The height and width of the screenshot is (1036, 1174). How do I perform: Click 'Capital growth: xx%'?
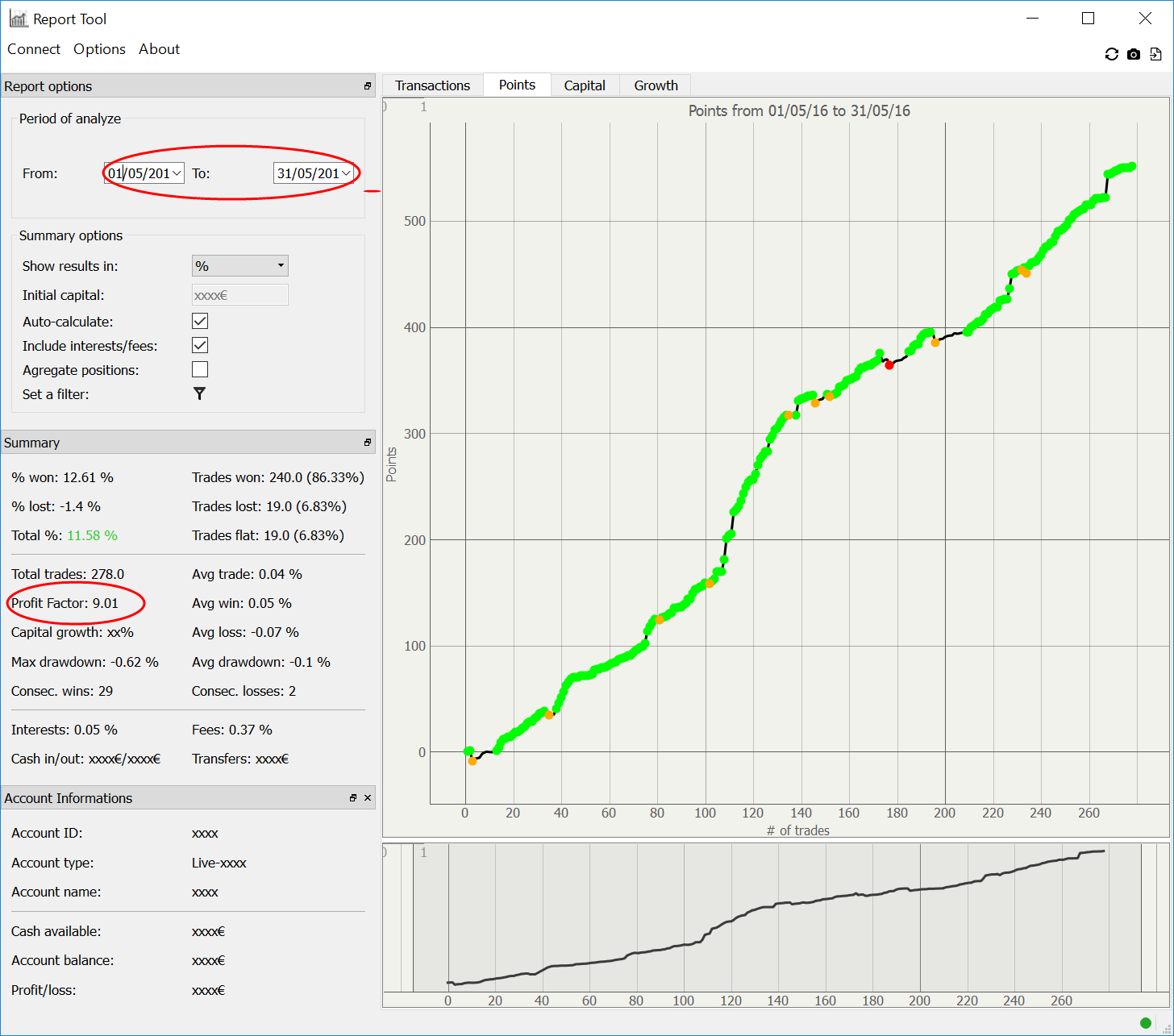pyautogui.click(x=73, y=632)
